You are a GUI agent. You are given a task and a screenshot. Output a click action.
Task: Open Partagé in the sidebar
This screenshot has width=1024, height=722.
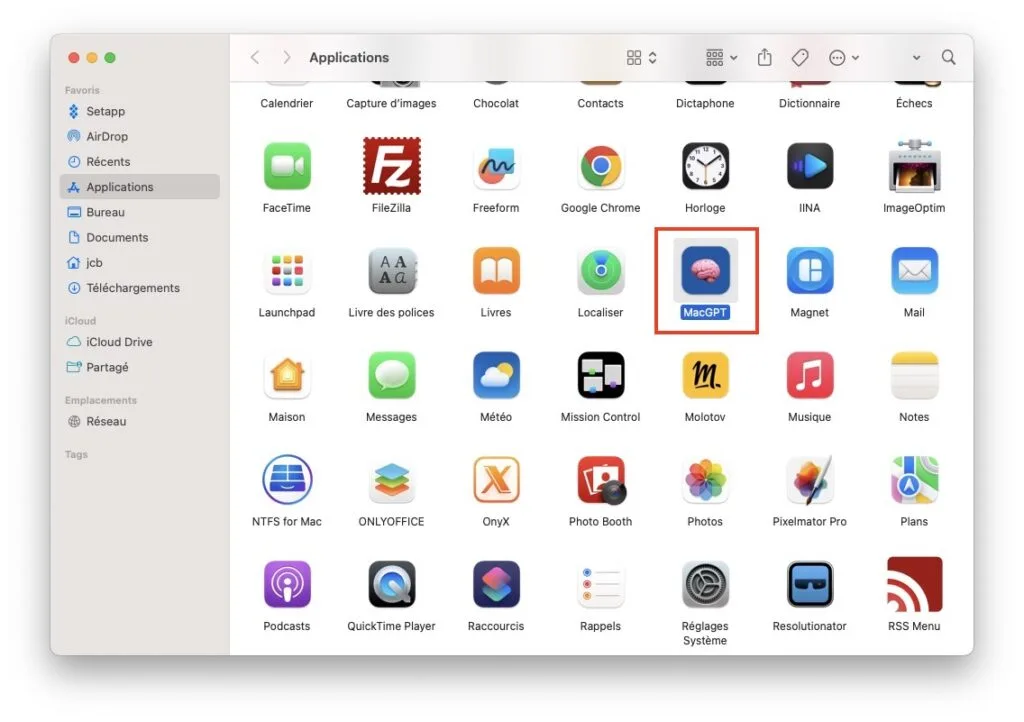point(140,367)
